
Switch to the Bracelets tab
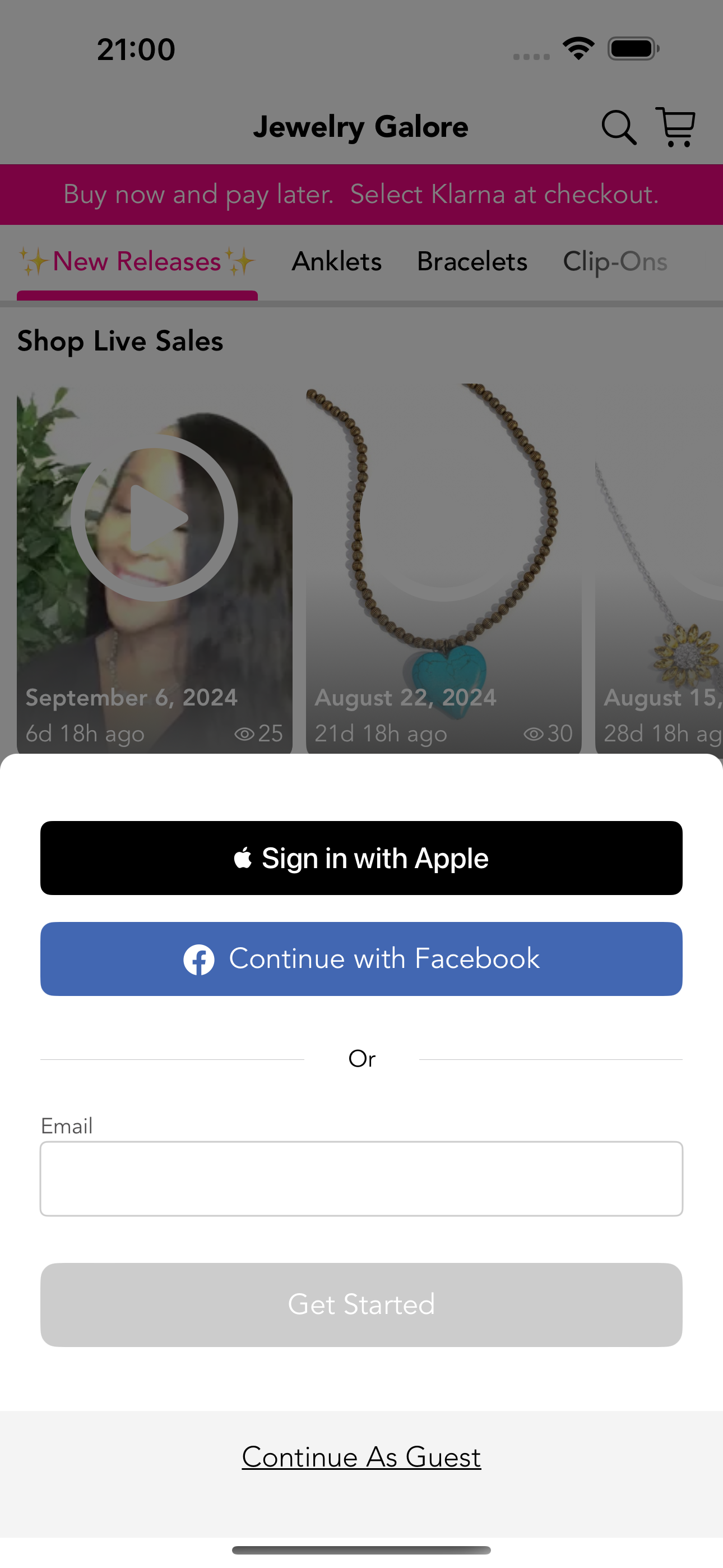coord(472,262)
